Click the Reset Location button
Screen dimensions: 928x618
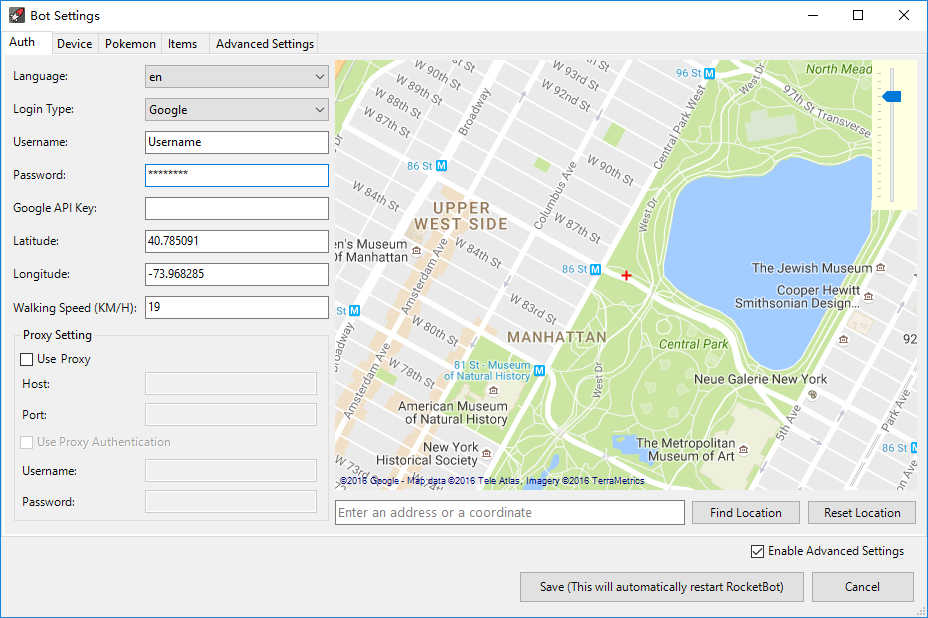(x=862, y=513)
